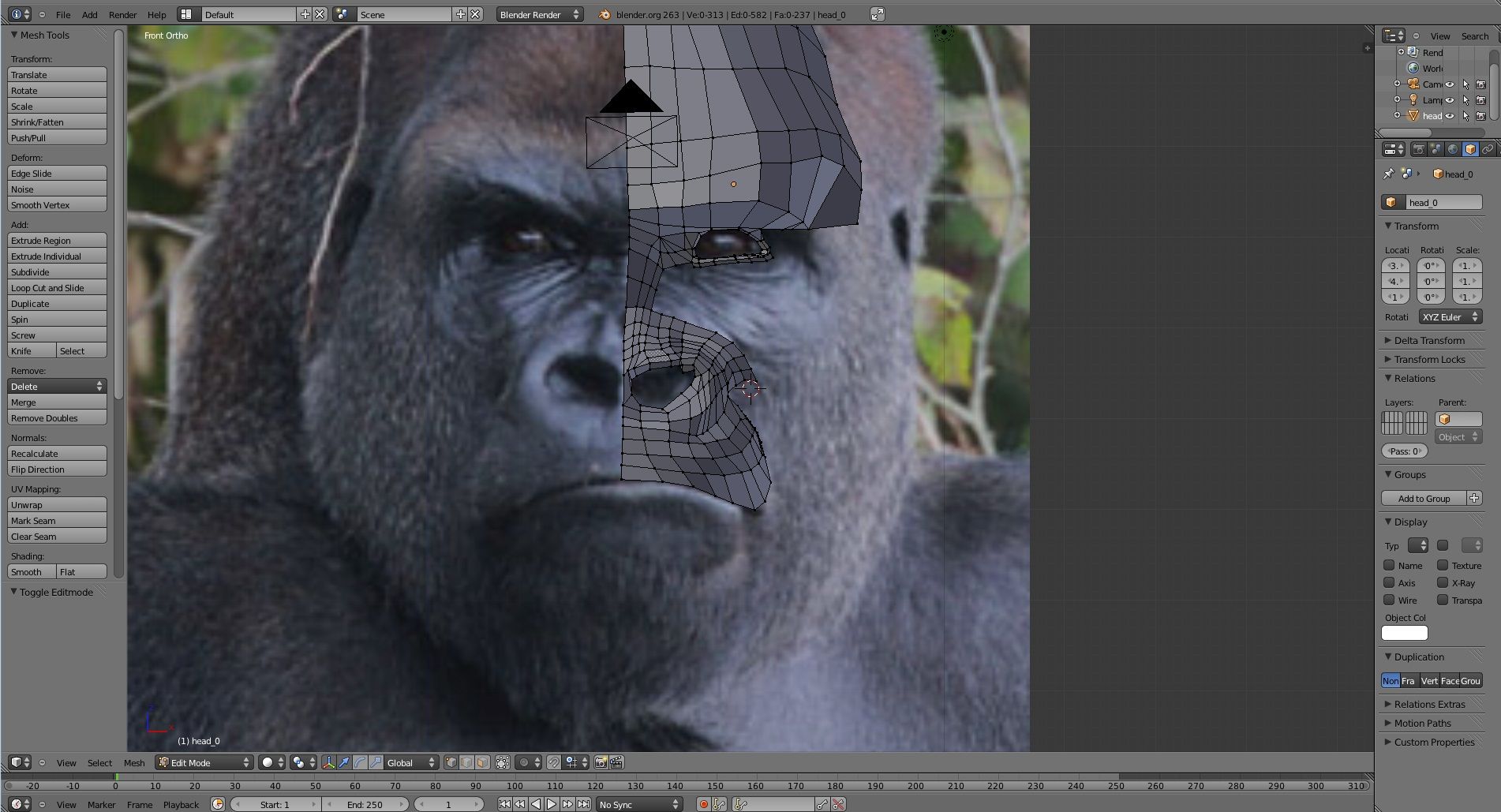Image resolution: width=1501 pixels, height=812 pixels.
Task: Enable the X-Ray display checkbox
Action: [1443, 583]
